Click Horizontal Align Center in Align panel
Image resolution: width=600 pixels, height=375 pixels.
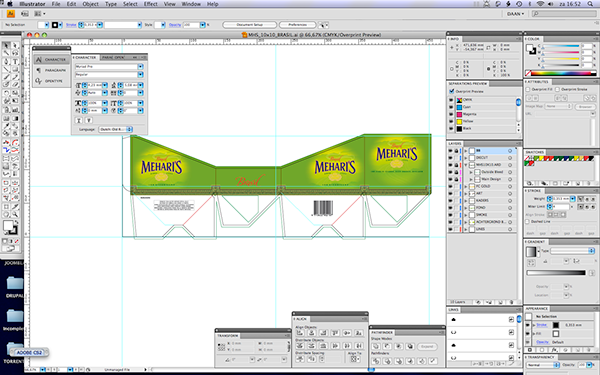311,333
